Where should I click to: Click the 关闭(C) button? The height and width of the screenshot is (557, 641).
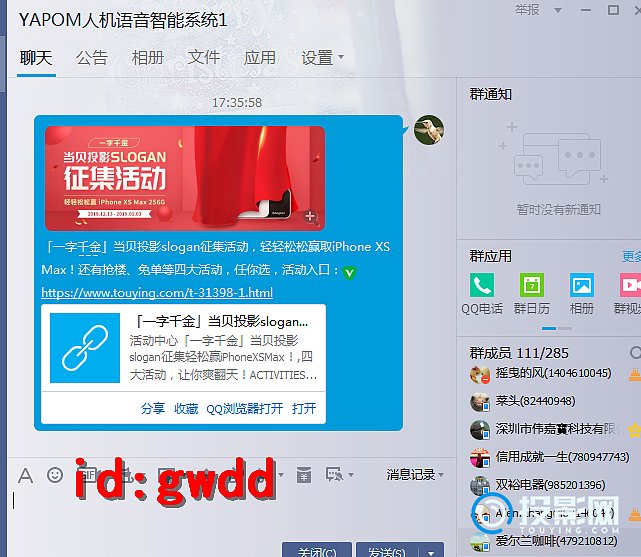point(317,550)
